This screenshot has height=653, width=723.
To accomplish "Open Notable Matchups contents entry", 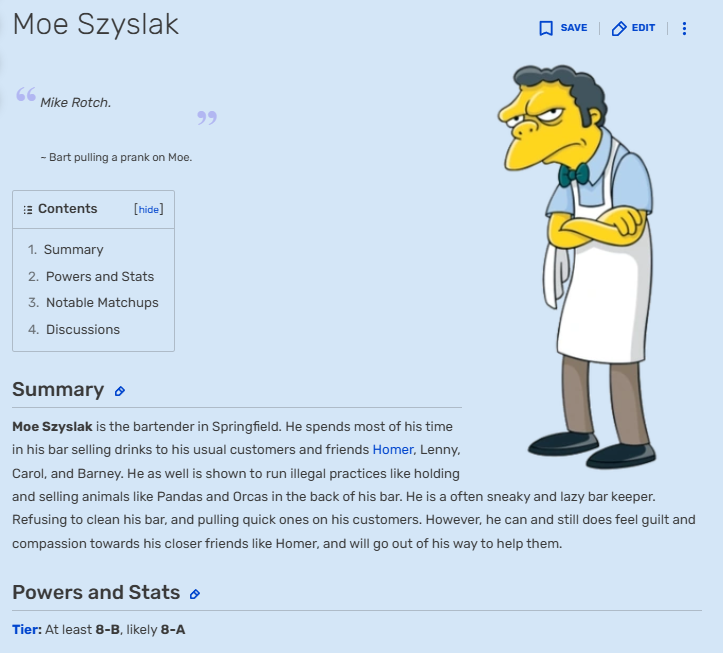I will coord(102,303).
